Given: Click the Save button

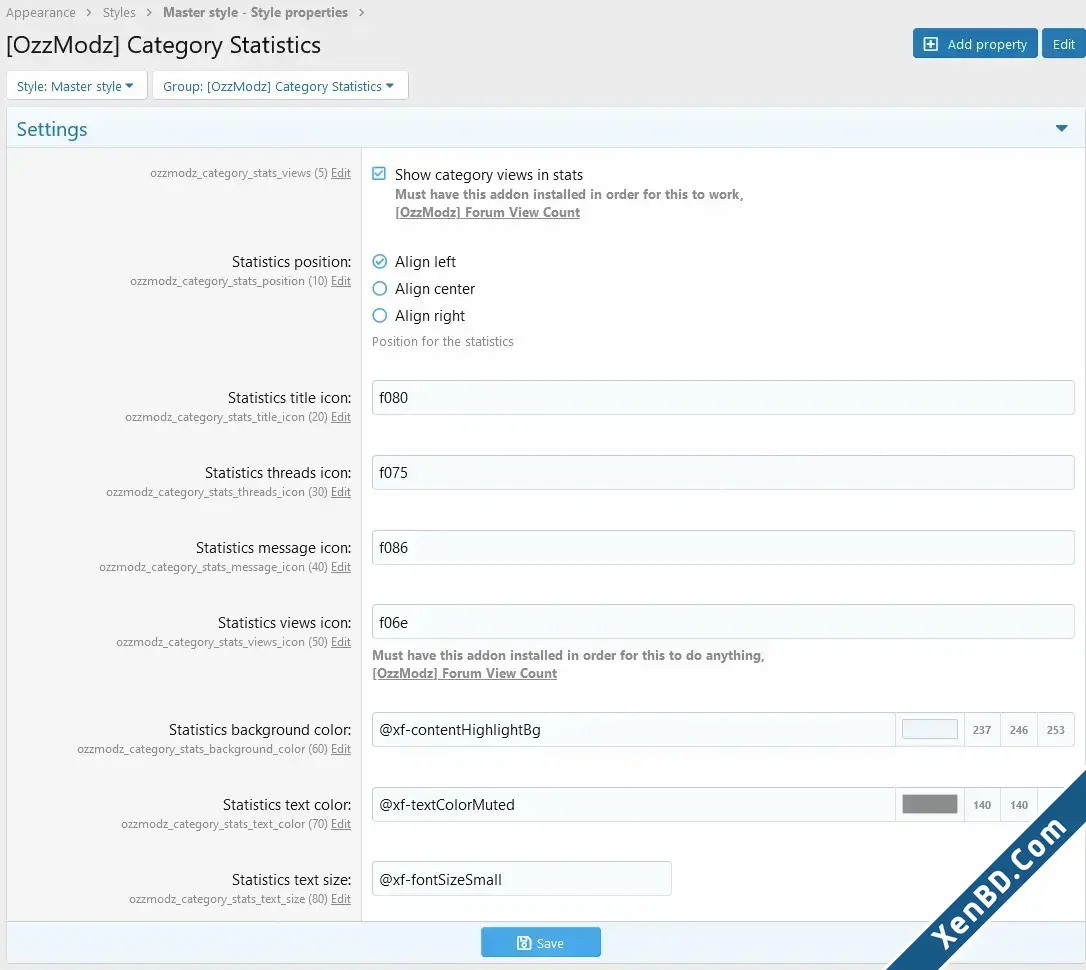Looking at the screenshot, I should point(541,942).
